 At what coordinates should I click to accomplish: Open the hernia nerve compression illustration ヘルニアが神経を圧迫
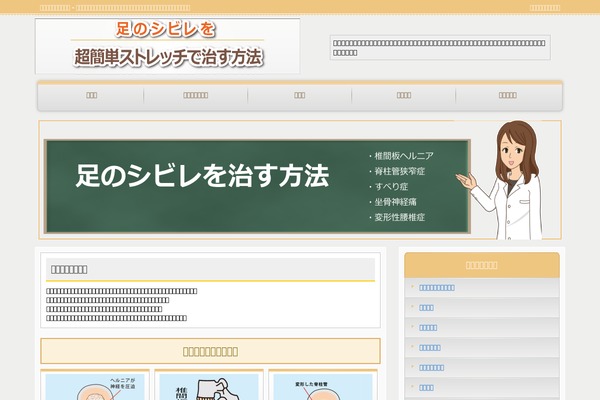coord(95,387)
